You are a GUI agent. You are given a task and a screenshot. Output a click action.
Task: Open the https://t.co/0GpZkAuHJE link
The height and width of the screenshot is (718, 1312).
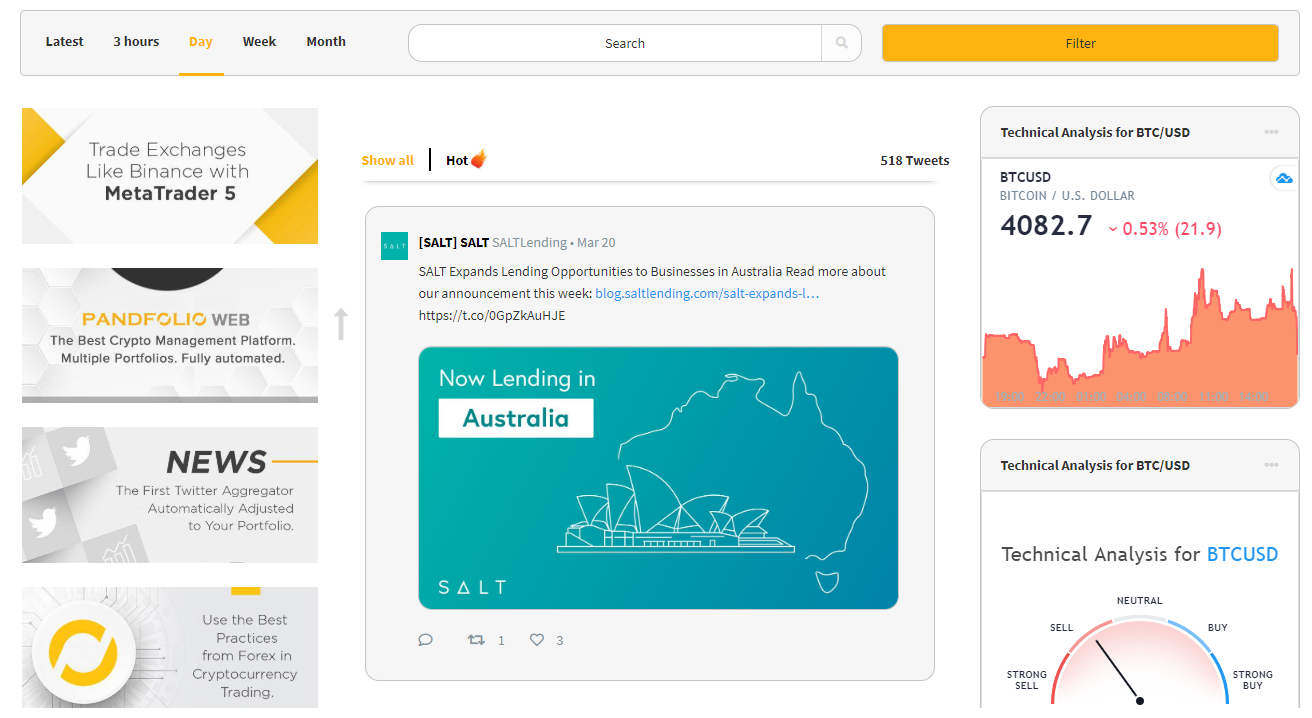pyautogui.click(x=492, y=316)
